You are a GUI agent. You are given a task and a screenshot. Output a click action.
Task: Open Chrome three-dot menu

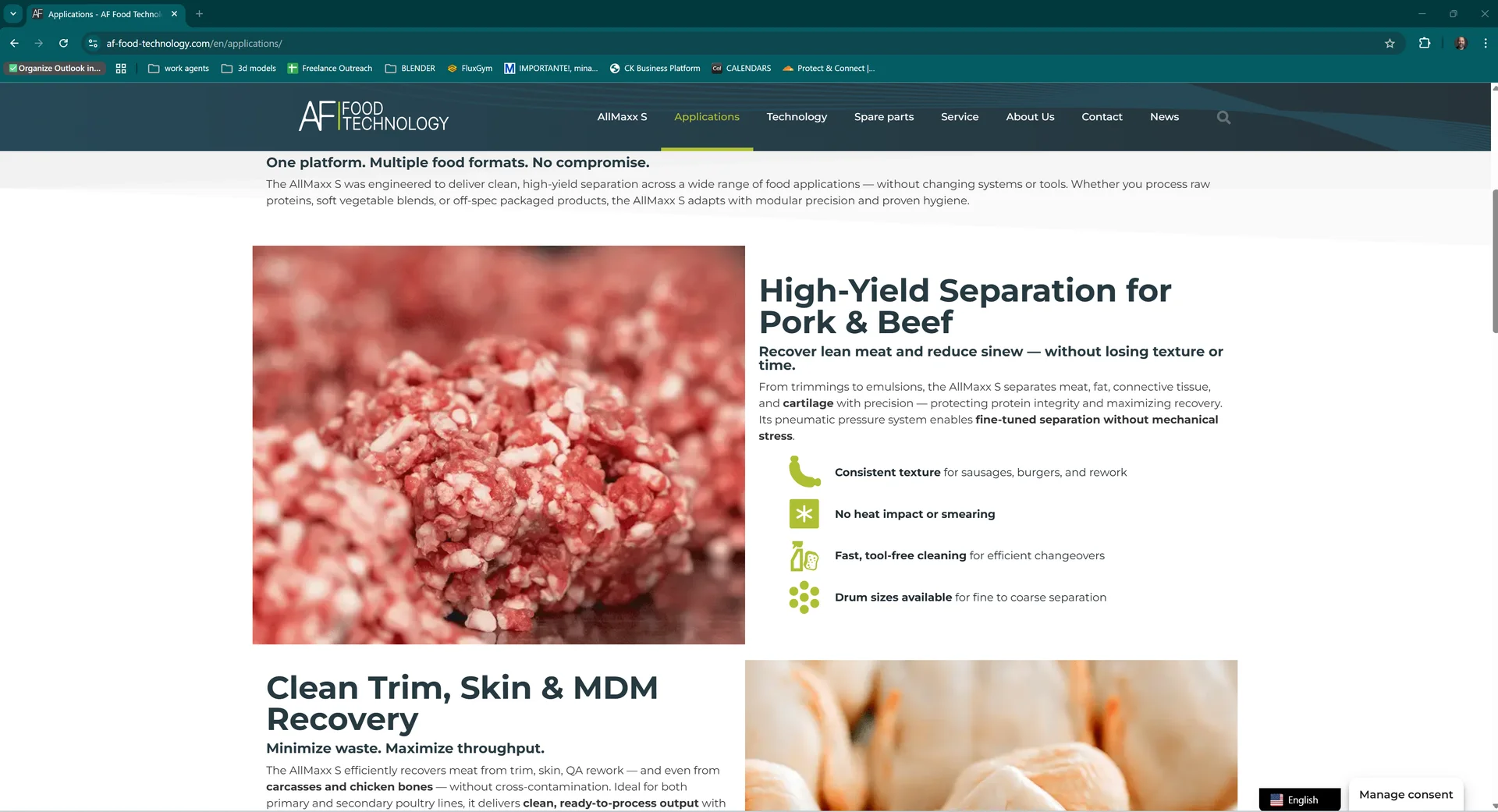(1486, 44)
